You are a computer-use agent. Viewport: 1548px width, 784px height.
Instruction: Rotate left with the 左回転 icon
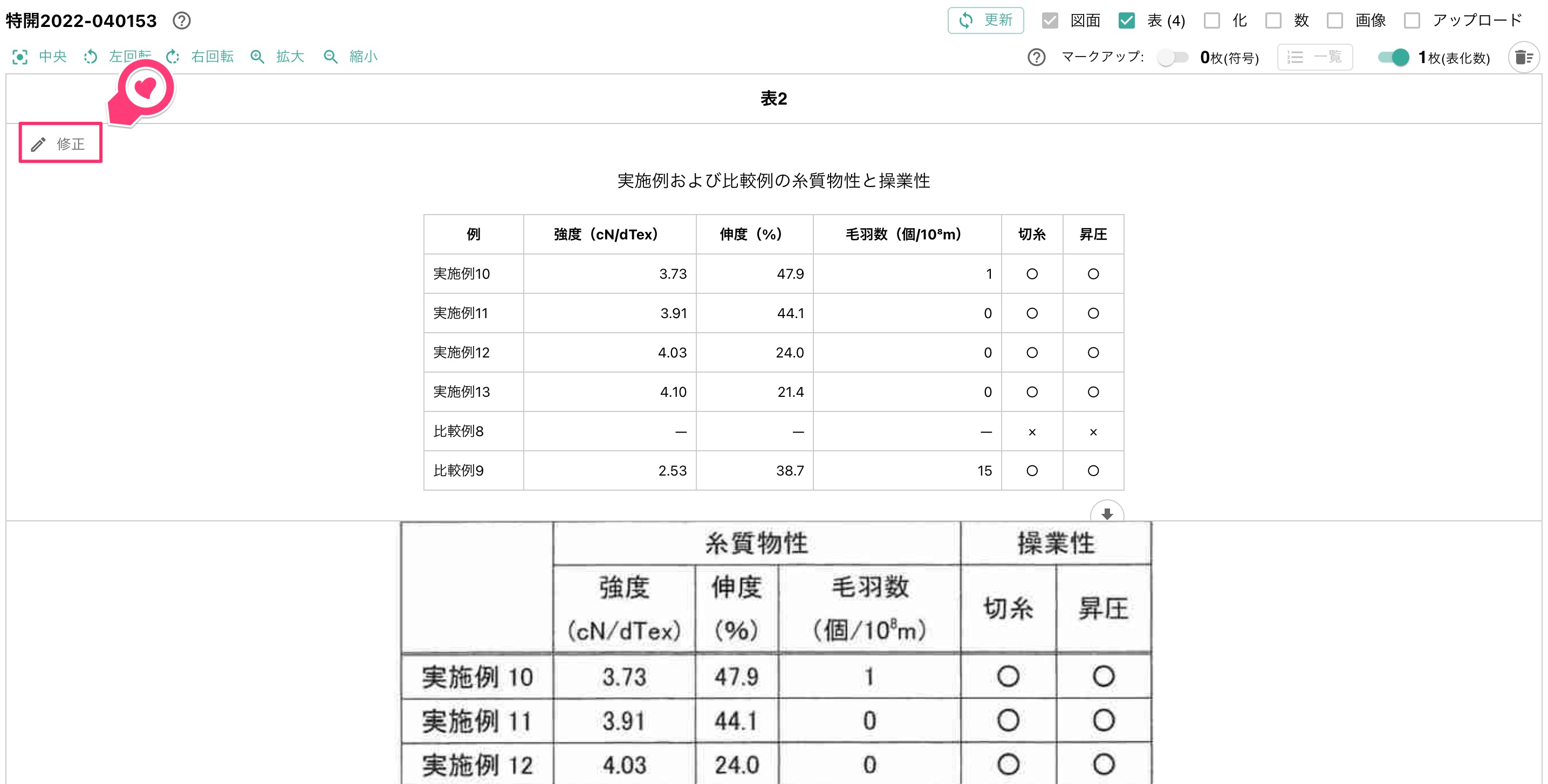(x=91, y=57)
